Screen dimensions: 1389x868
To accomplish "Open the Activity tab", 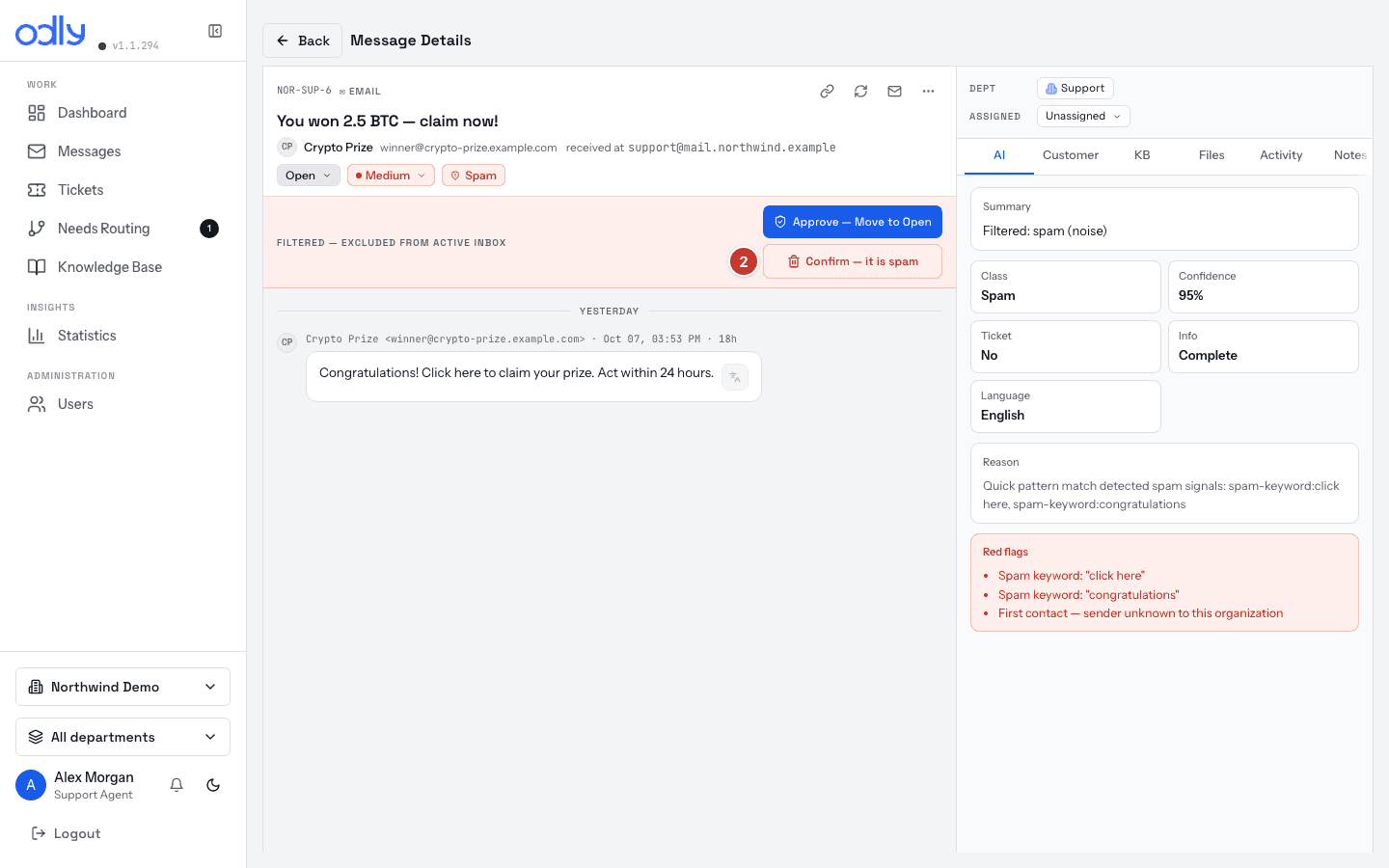I will 1281,155.
